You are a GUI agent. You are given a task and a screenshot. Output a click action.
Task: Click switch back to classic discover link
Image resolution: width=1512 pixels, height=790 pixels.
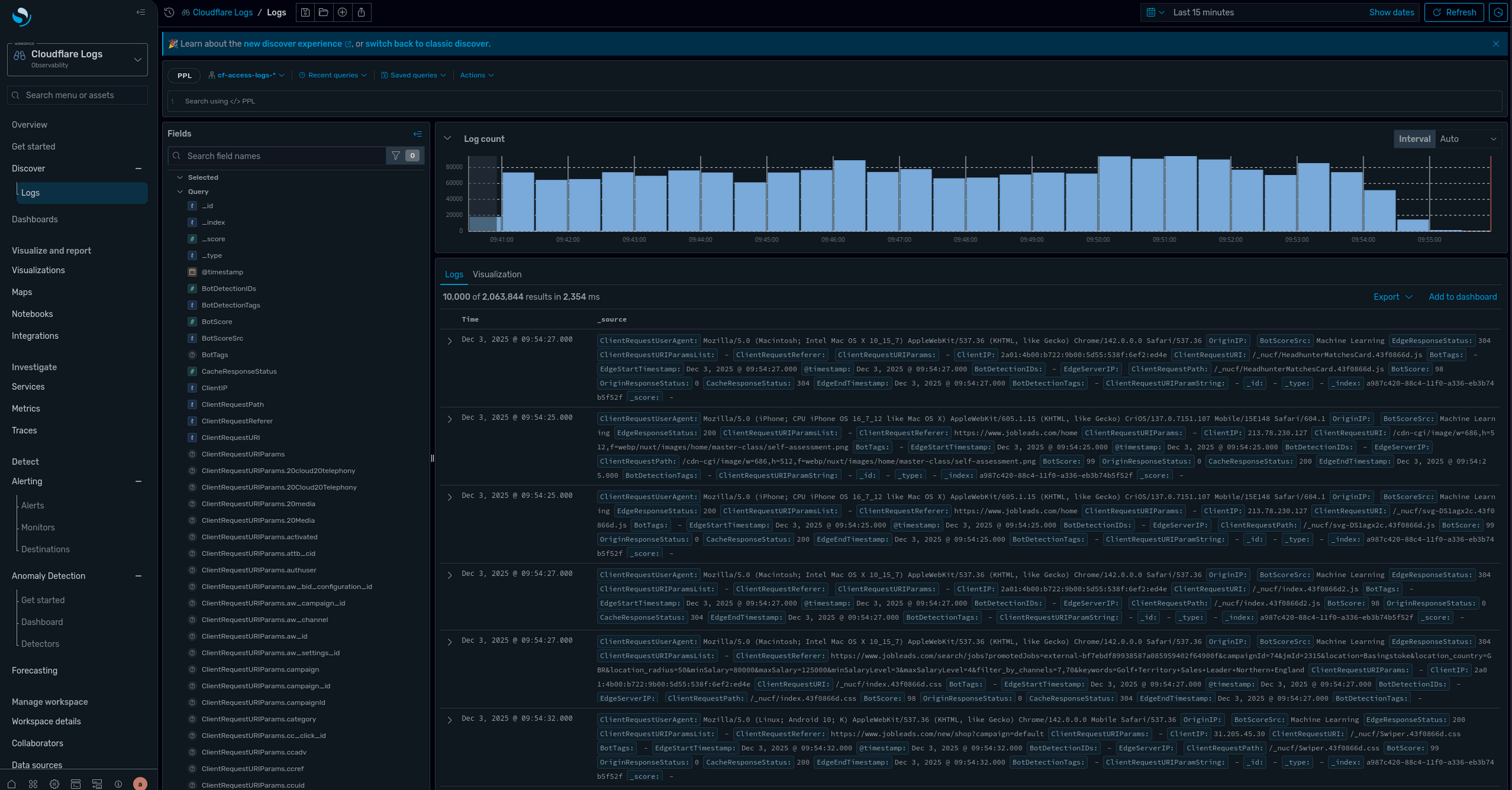(427, 44)
